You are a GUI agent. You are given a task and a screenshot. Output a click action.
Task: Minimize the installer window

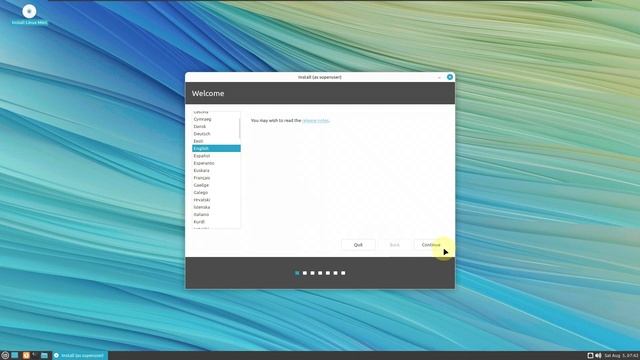439,77
